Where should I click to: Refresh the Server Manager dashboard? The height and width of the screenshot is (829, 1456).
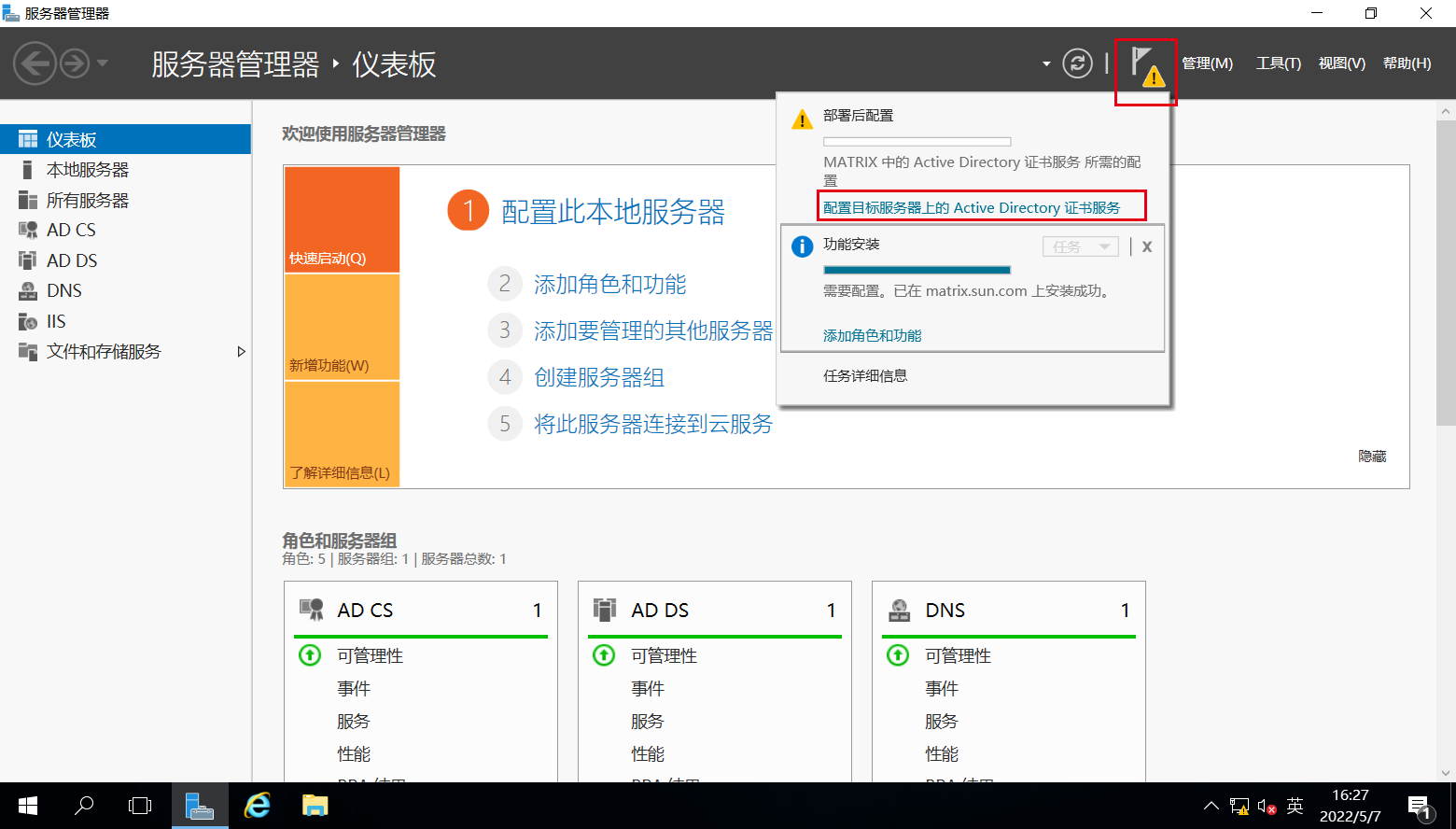[x=1077, y=63]
